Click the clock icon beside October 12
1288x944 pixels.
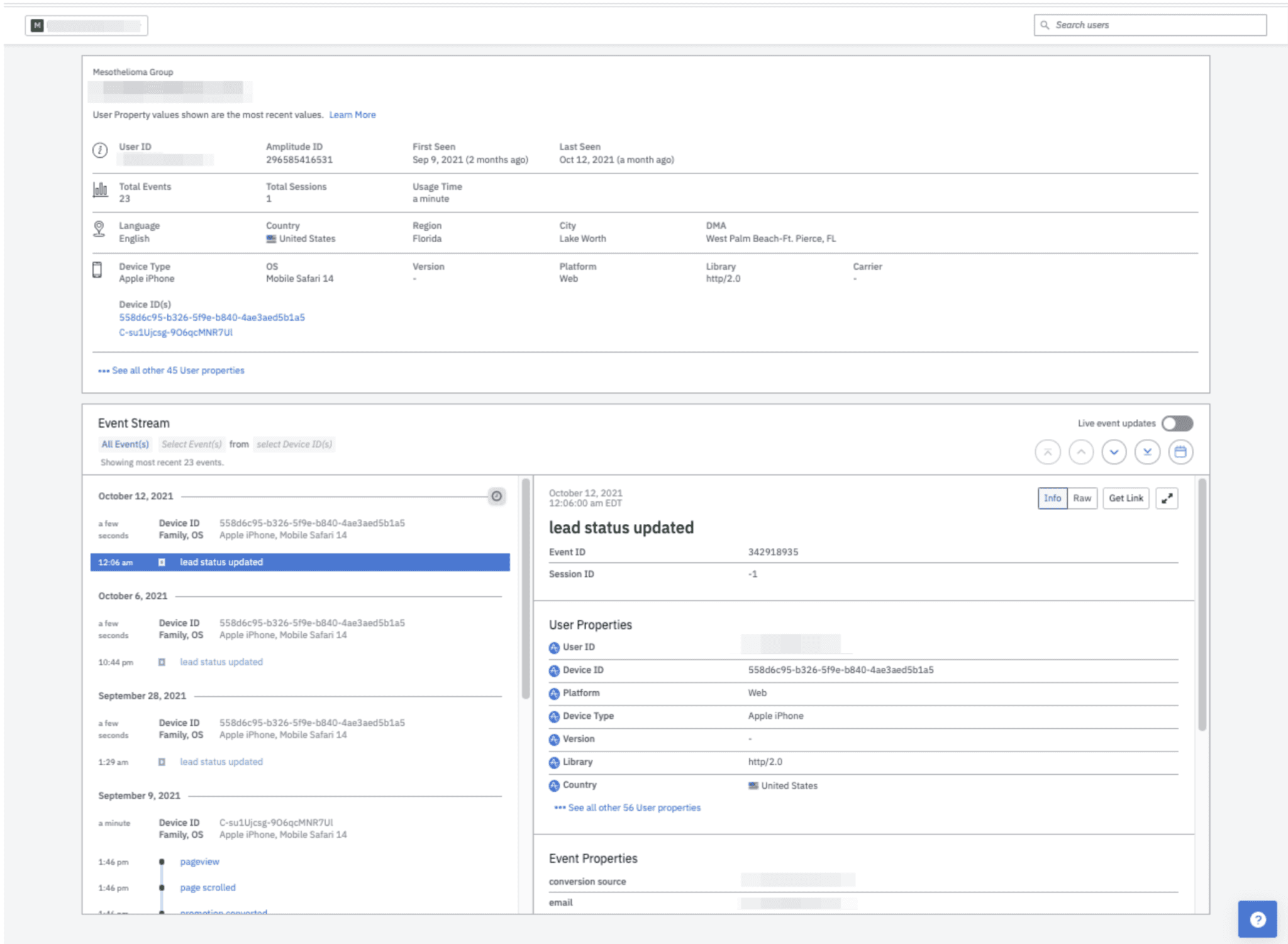coord(496,496)
